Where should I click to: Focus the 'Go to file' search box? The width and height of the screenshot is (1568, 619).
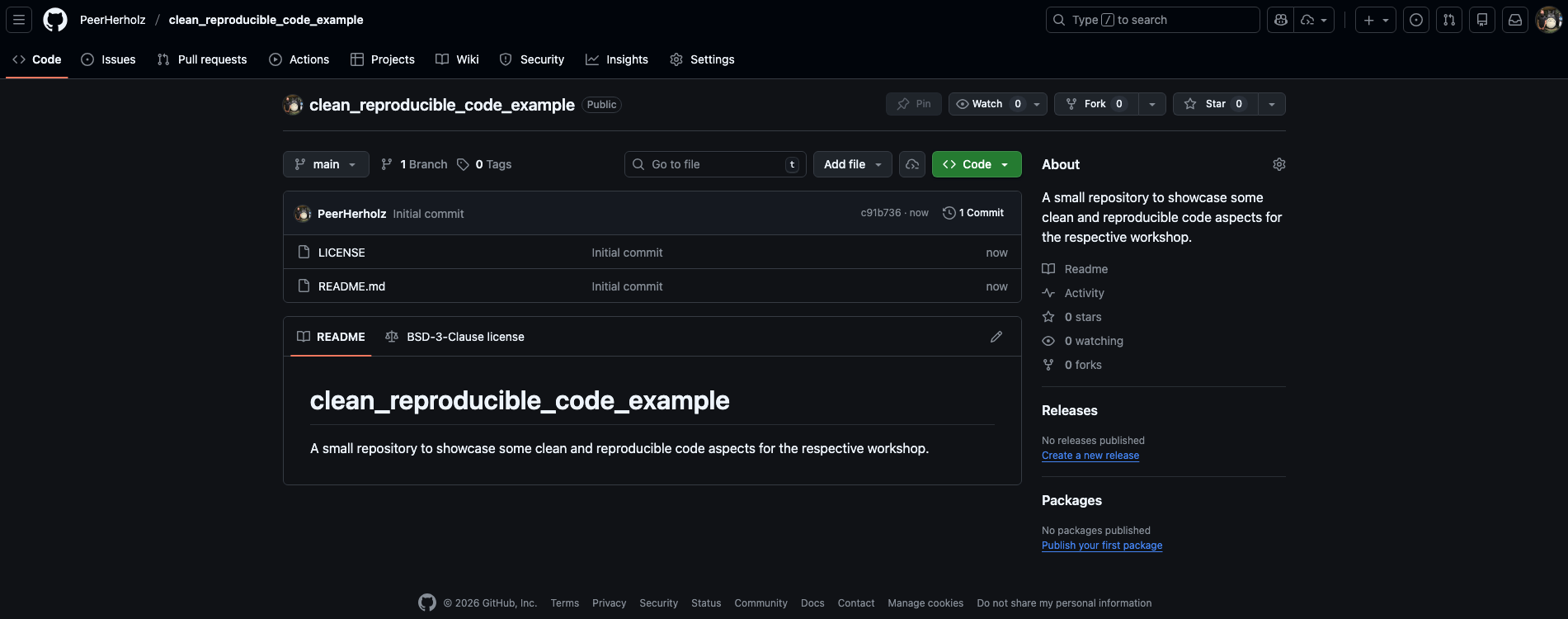[x=715, y=164]
